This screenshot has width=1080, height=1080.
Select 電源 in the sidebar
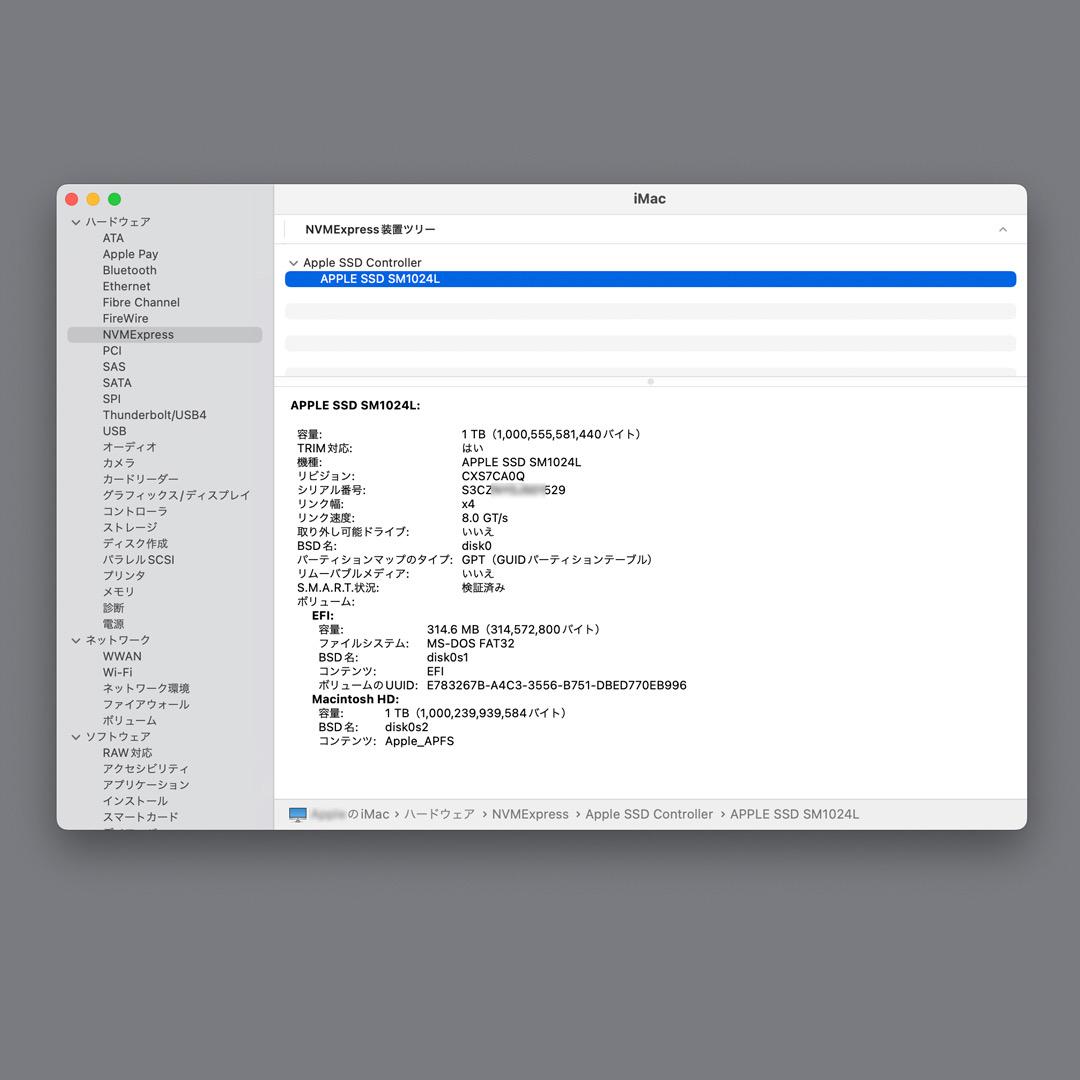tap(114, 624)
